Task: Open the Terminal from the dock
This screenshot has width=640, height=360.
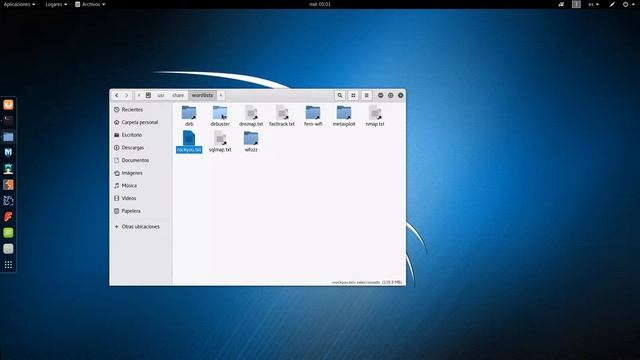Action: [x=8, y=120]
